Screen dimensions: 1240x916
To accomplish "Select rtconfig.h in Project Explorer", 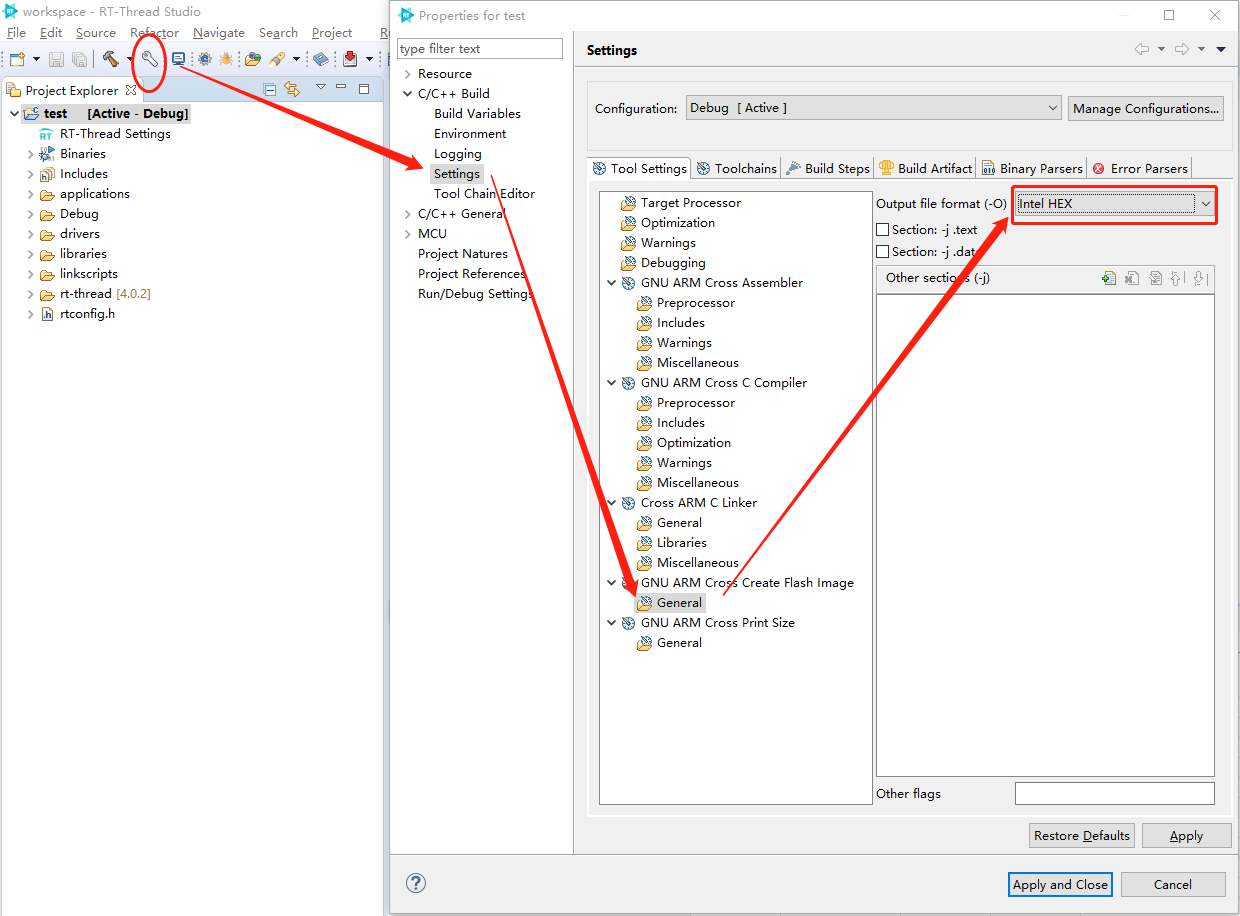I will [87, 314].
